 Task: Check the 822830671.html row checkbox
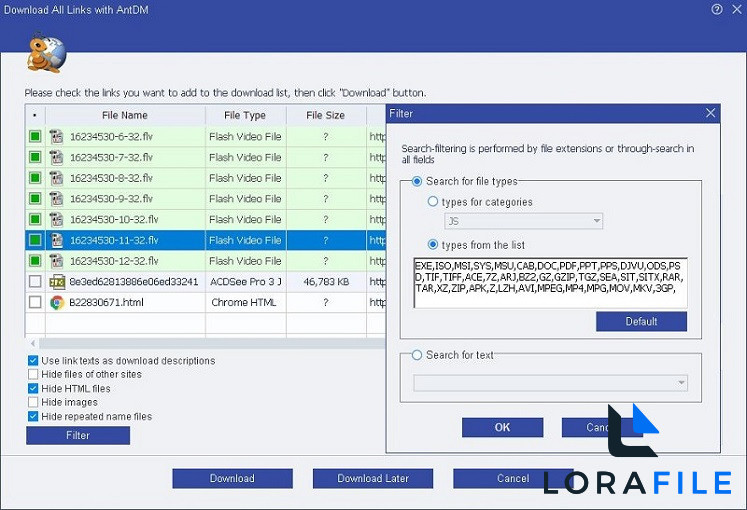[35, 302]
